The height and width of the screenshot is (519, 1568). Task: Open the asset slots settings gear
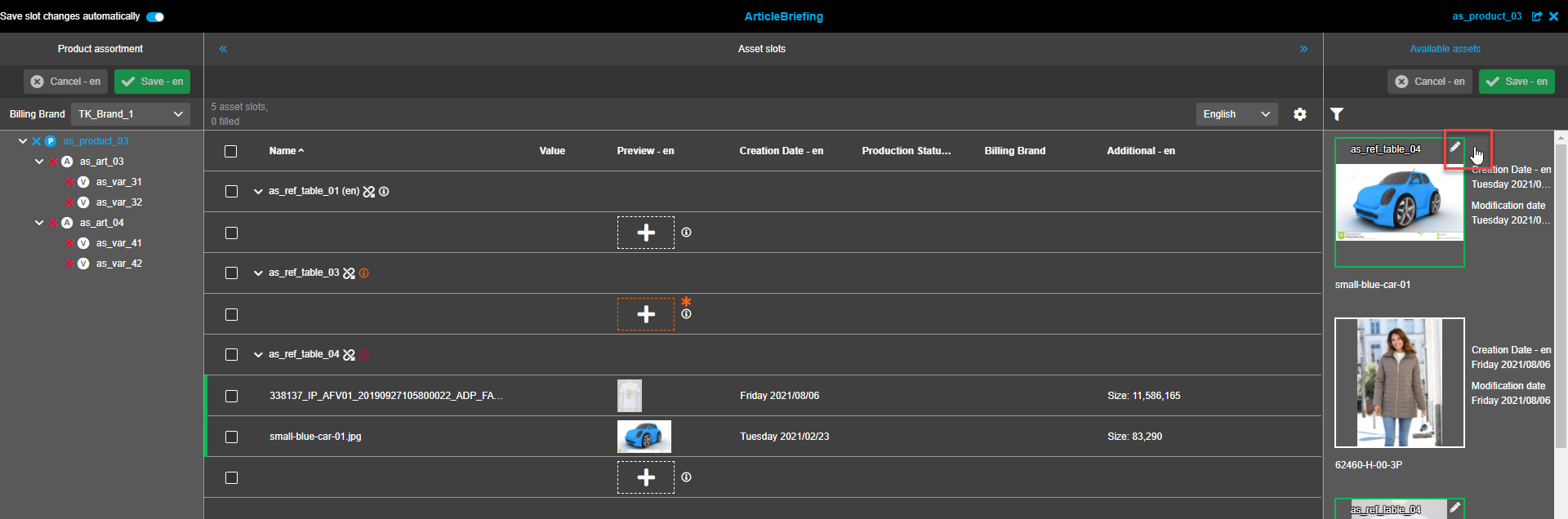point(1299,114)
